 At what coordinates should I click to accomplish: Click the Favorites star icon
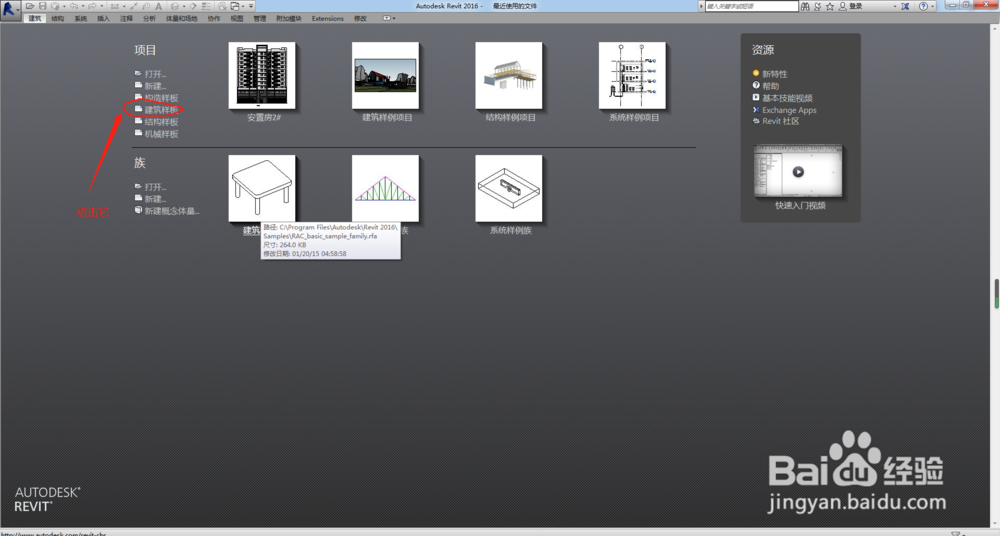tap(830, 6)
